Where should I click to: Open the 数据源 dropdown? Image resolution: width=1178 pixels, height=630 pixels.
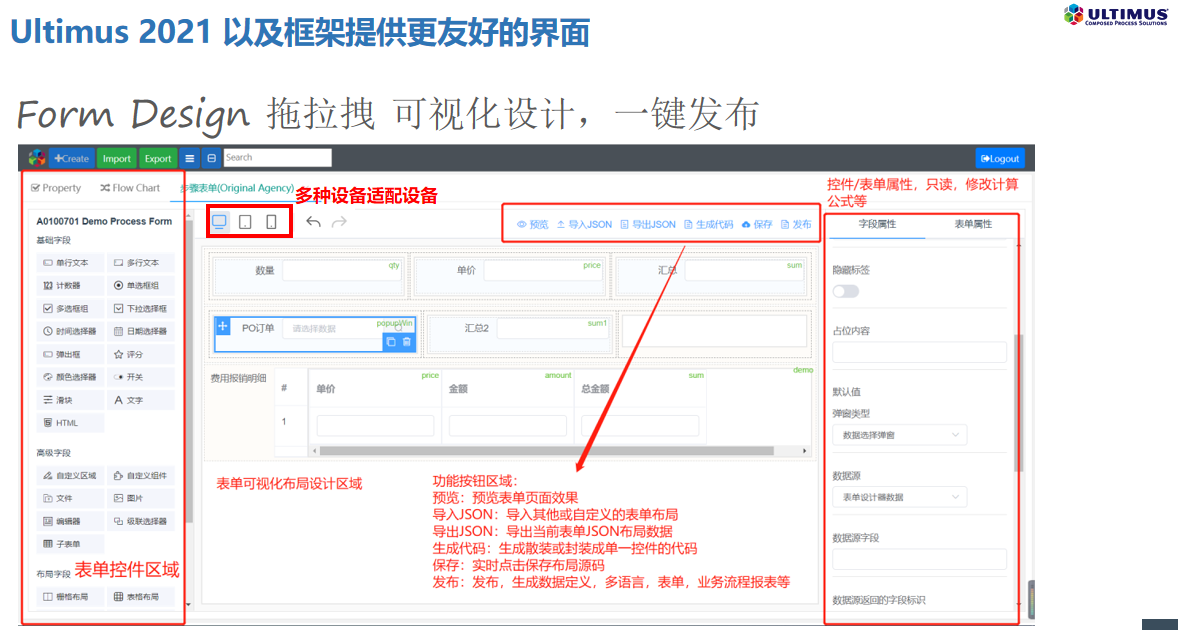tap(900, 497)
